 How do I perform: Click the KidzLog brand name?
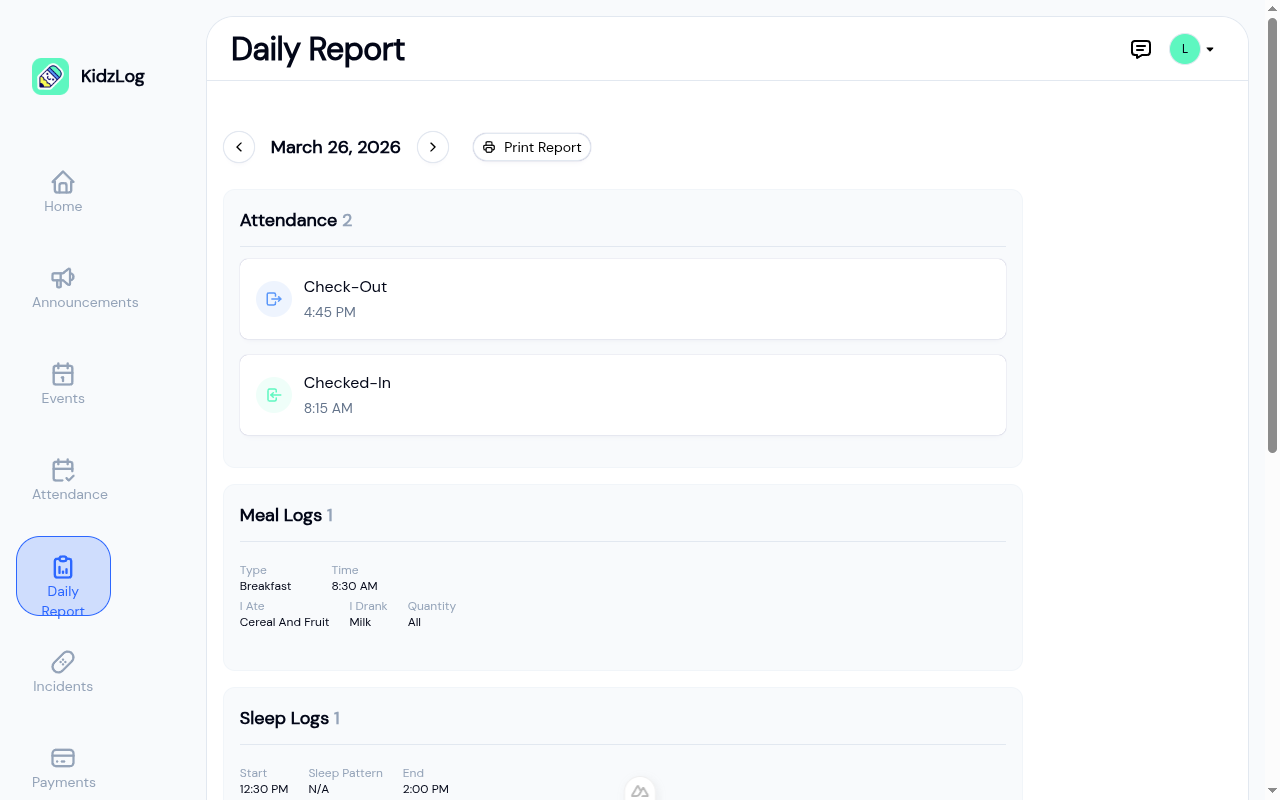[x=113, y=76]
